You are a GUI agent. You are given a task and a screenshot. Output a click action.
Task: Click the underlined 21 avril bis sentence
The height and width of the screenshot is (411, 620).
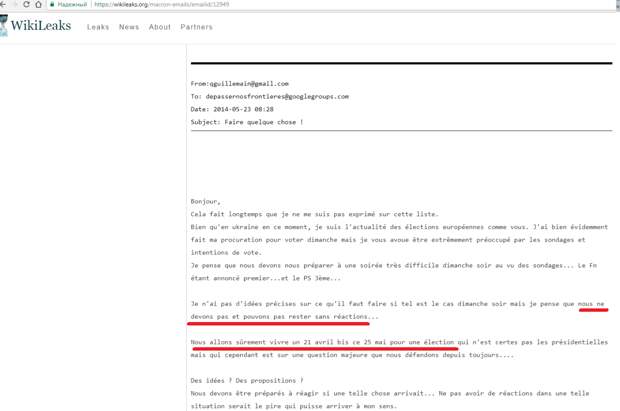pyautogui.click(x=324, y=343)
